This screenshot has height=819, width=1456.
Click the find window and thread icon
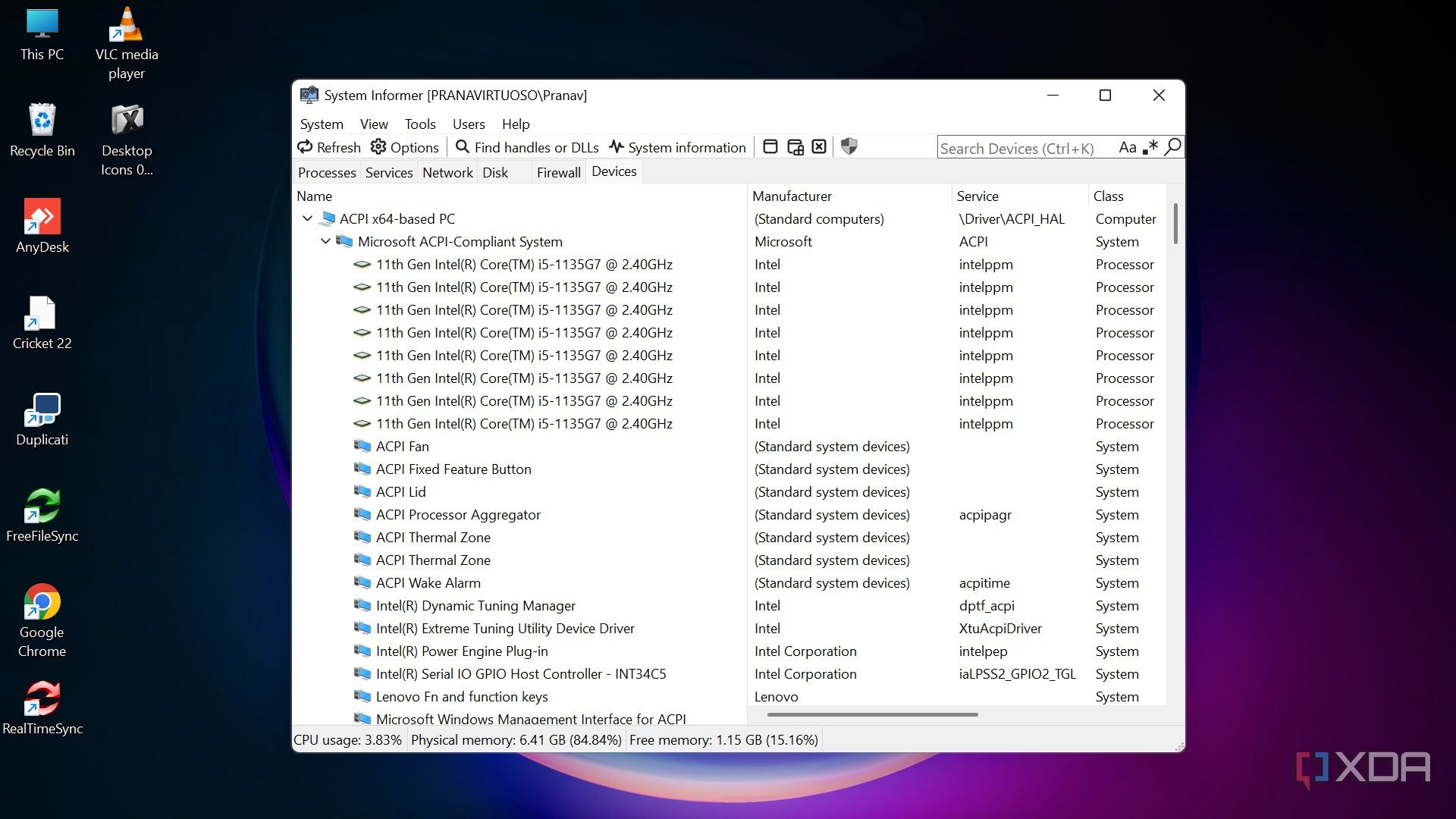pos(795,147)
